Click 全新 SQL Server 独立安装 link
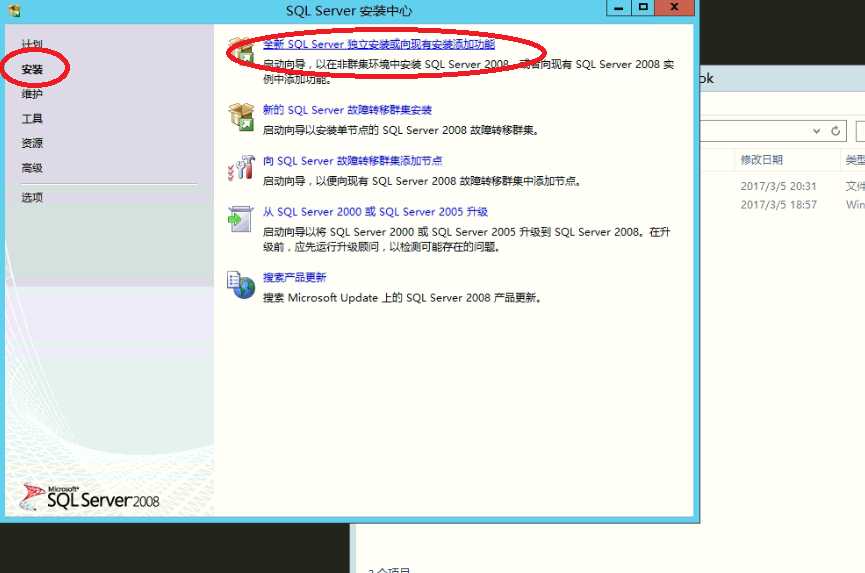 point(378,44)
